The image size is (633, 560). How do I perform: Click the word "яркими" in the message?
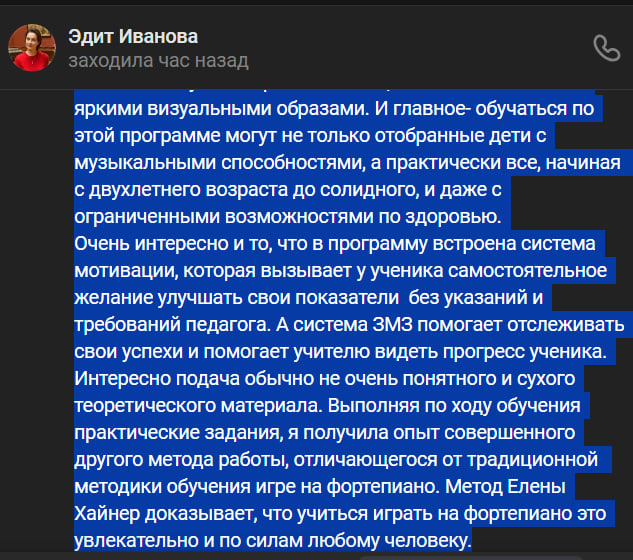pyautogui.click(x=108, y=108)
